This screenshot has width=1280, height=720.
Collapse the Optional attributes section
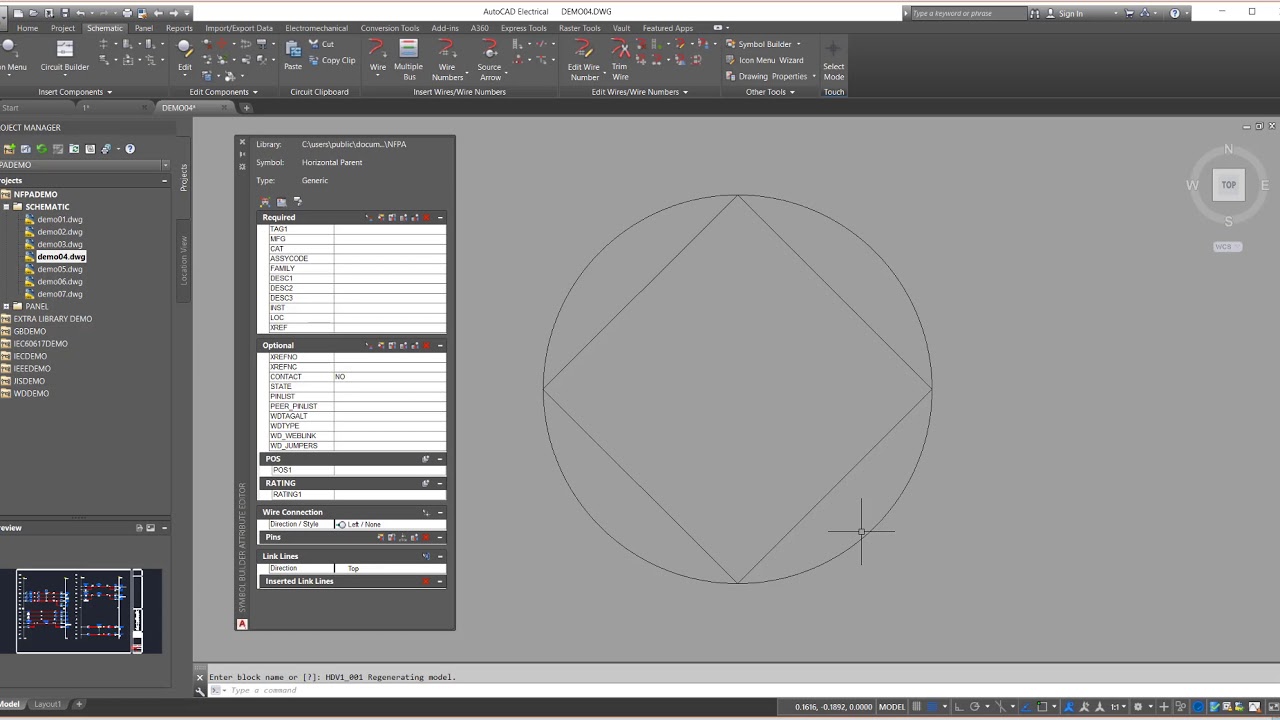pos(440,346)
